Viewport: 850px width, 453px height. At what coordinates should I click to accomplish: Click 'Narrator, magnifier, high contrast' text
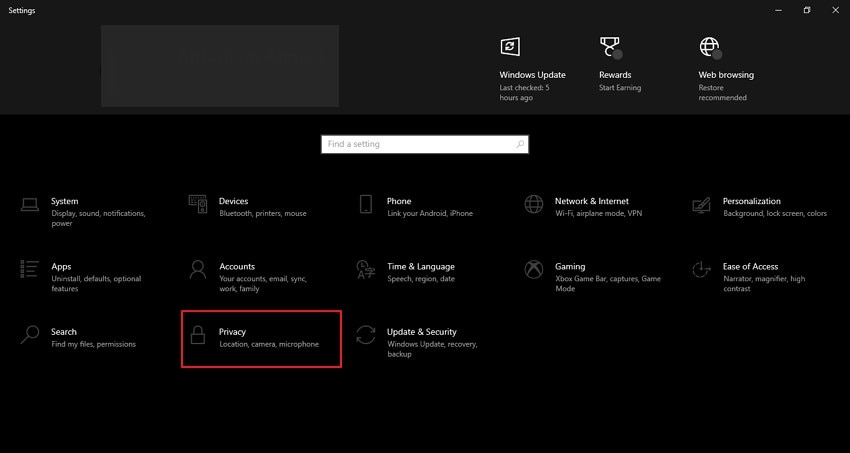pyautogui.click(x=764, y=283)
